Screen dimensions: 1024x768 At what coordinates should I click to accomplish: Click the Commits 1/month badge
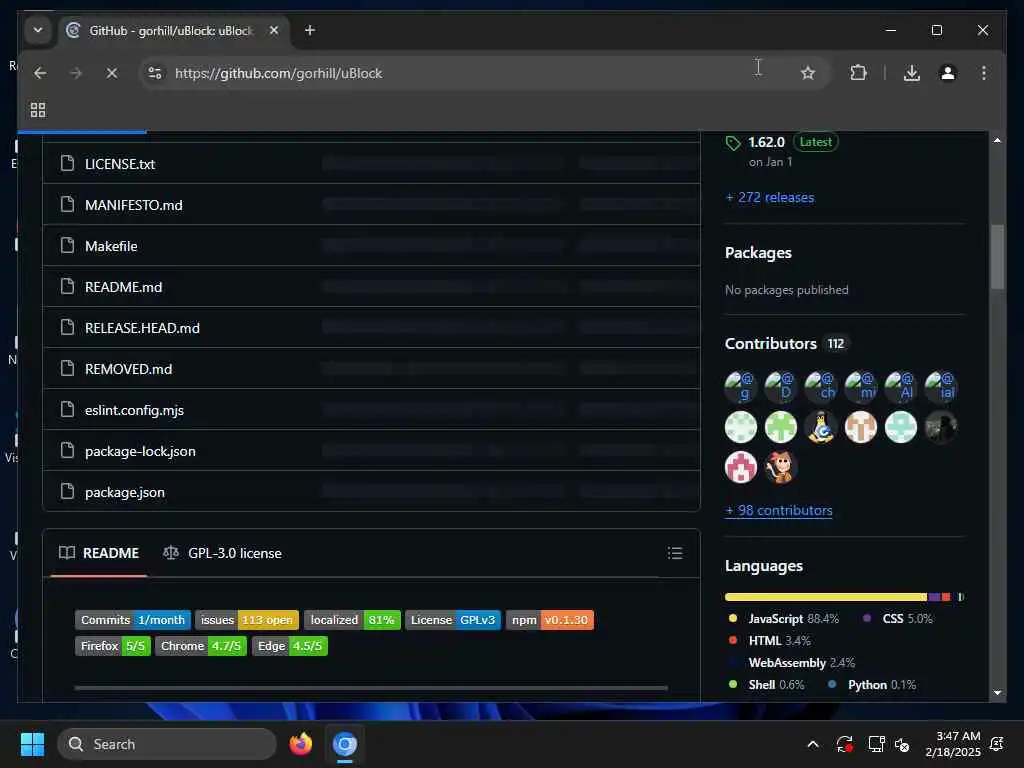coord(133,620)
